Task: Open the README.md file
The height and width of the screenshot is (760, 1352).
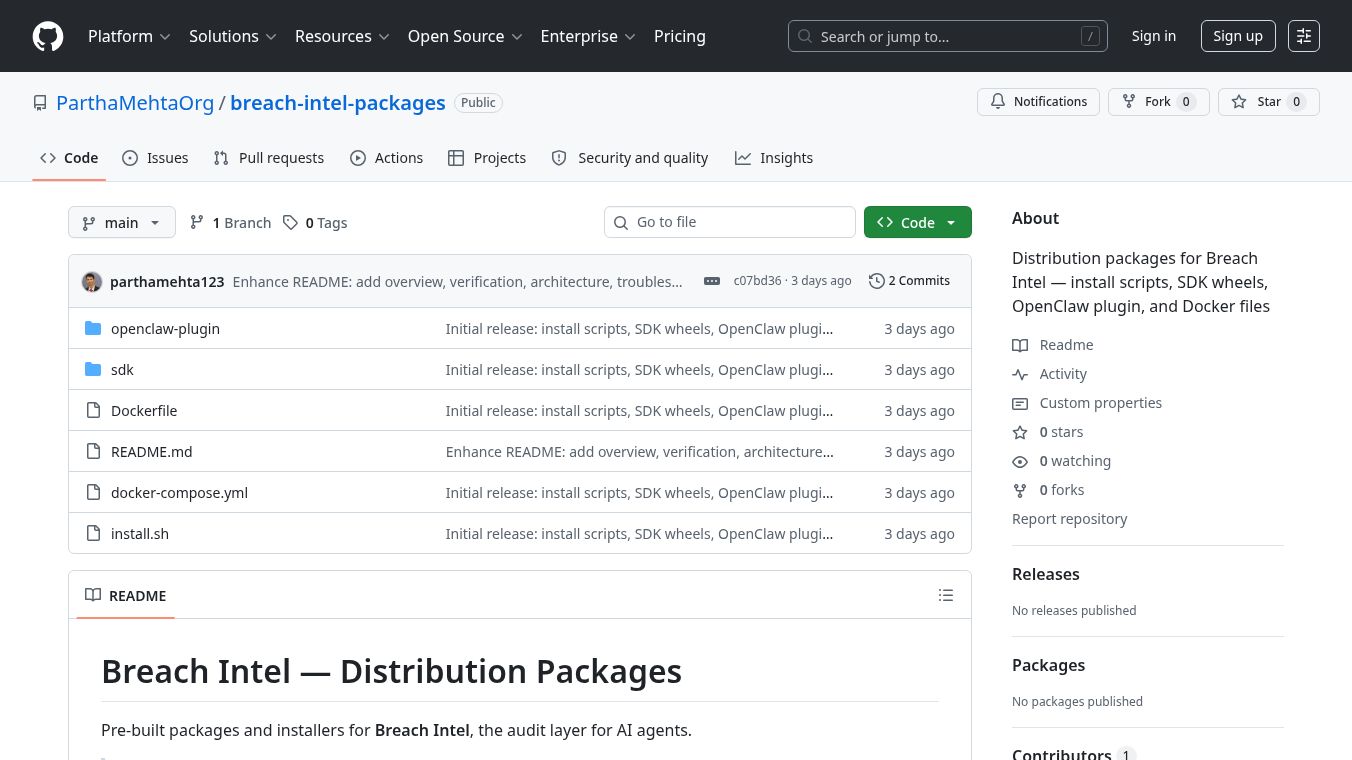Action: tap(151, 452)
